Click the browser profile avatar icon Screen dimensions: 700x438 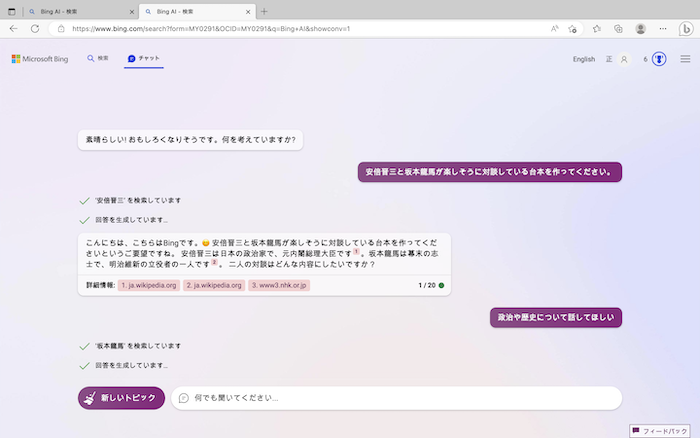(x=640, y=29)
